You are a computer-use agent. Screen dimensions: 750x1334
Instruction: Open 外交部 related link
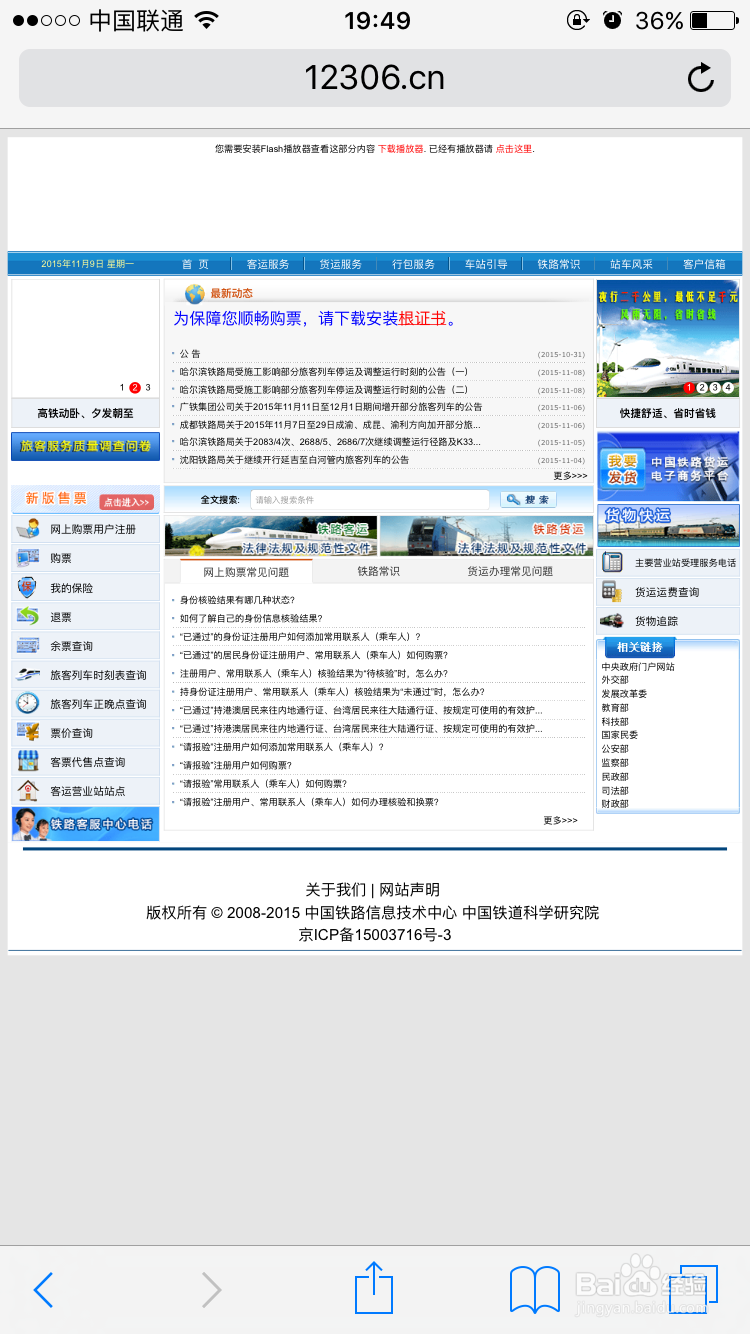(615, 680)
